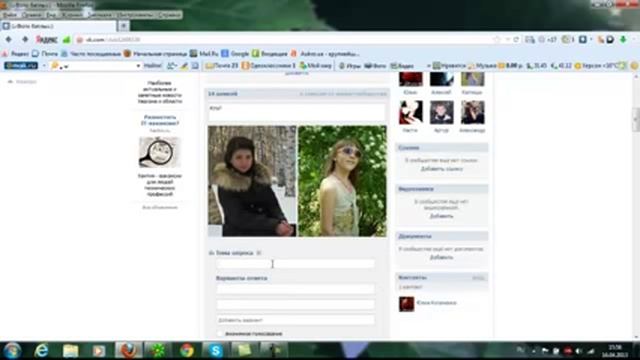Click Добавить ссылку link in Ссылки block
Screen dimensions: 640x360
coord(441,169)
